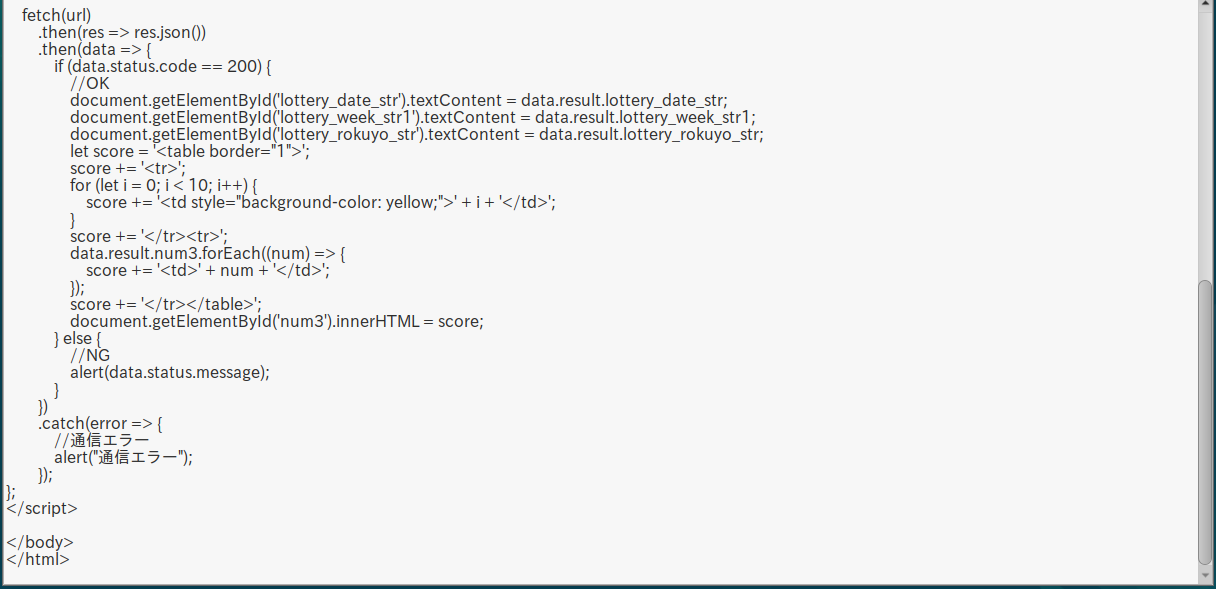This screenshot has height=589, width=1216.
Task: Click the '.catch(error => {' line
Action: point(100,424)
